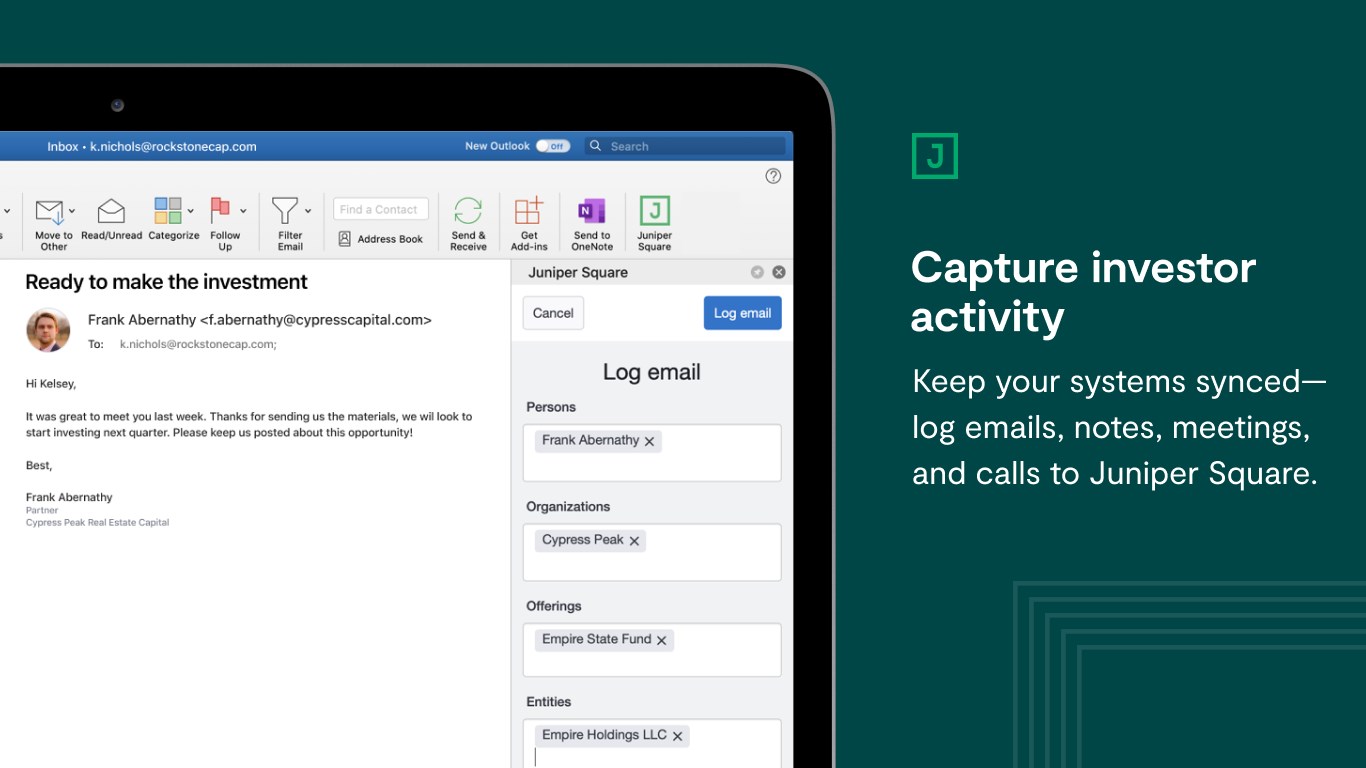
Task: Remove the Cypress Peak organization tag
Action: (x=634, y=541)
